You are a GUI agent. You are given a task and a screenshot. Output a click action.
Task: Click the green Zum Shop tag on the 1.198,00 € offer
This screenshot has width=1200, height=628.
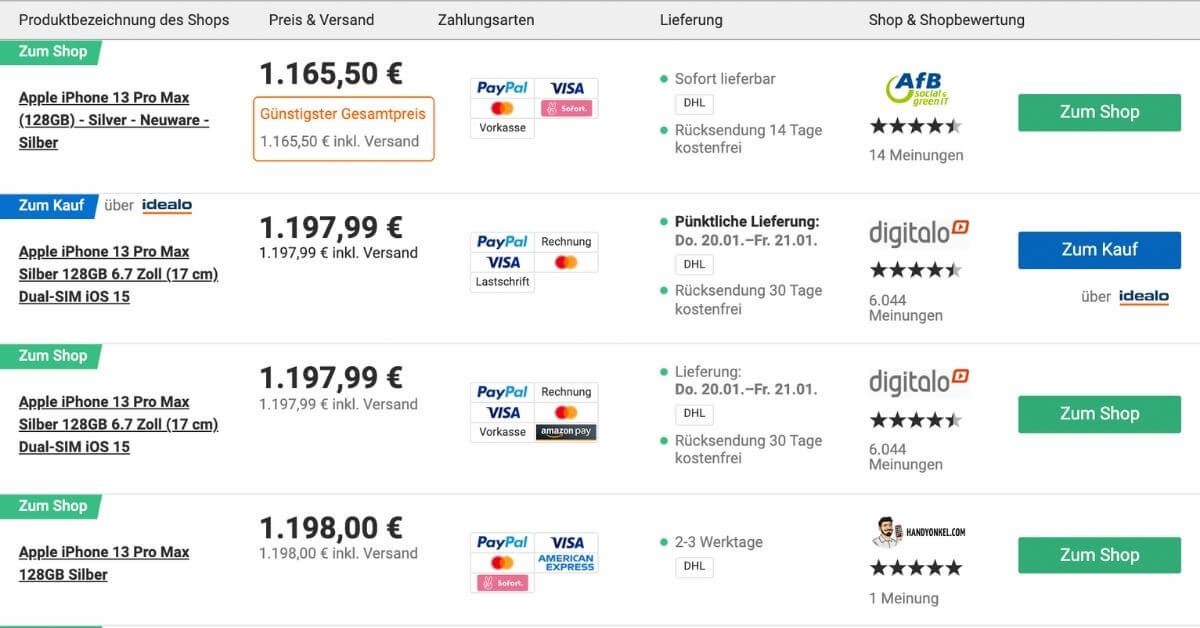tap(54, 506)
